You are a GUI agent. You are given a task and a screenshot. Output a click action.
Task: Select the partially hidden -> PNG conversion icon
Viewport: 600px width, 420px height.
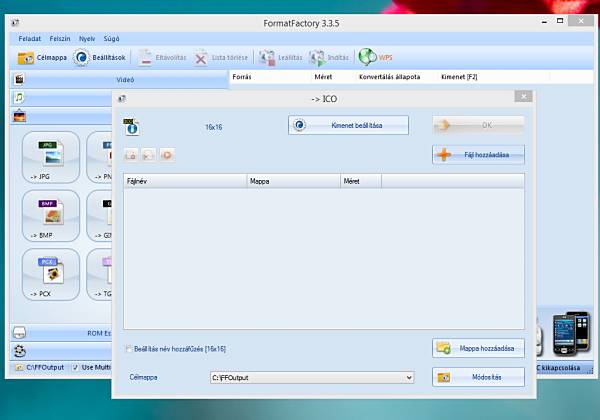(x=99, y=157)
